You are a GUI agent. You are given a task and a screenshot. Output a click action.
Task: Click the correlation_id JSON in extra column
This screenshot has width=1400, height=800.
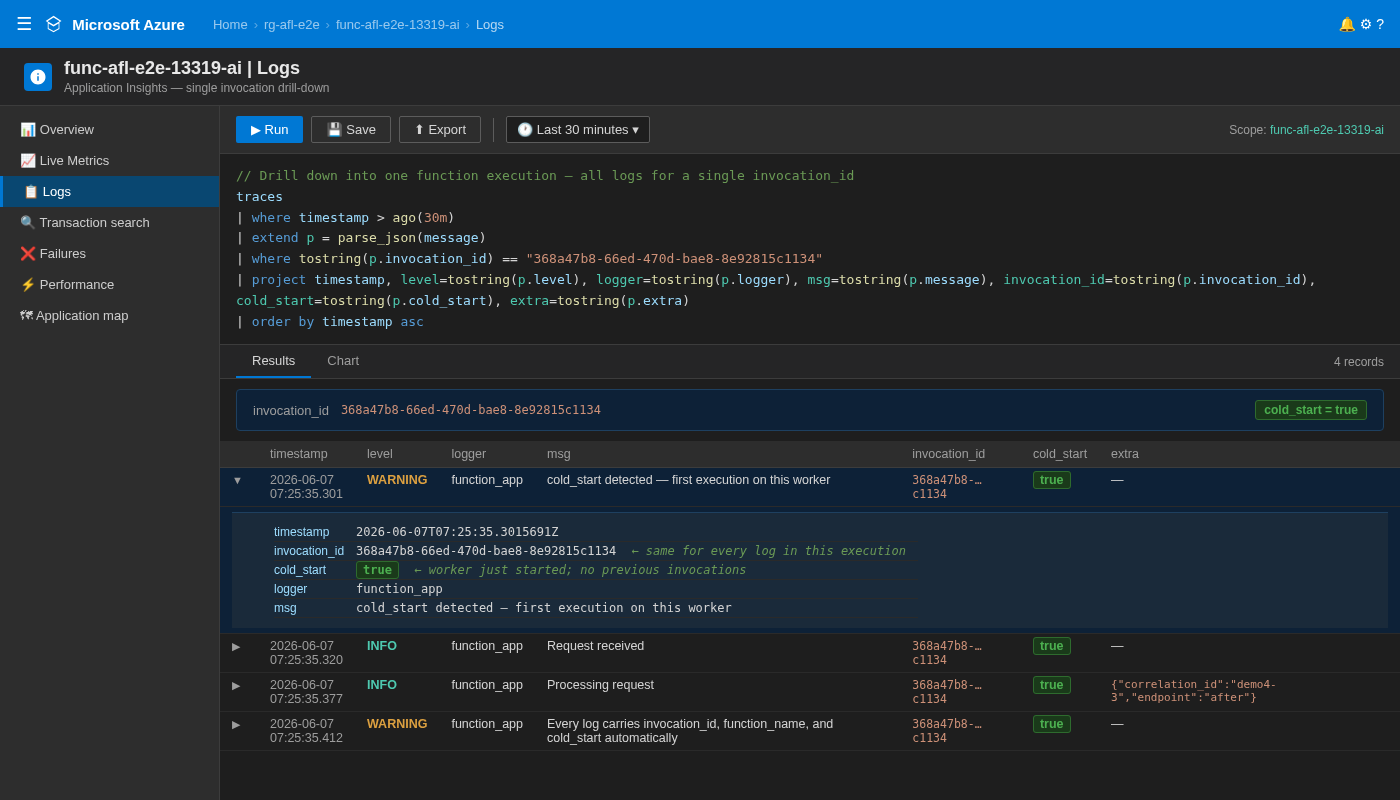[x=1193, y=691]
